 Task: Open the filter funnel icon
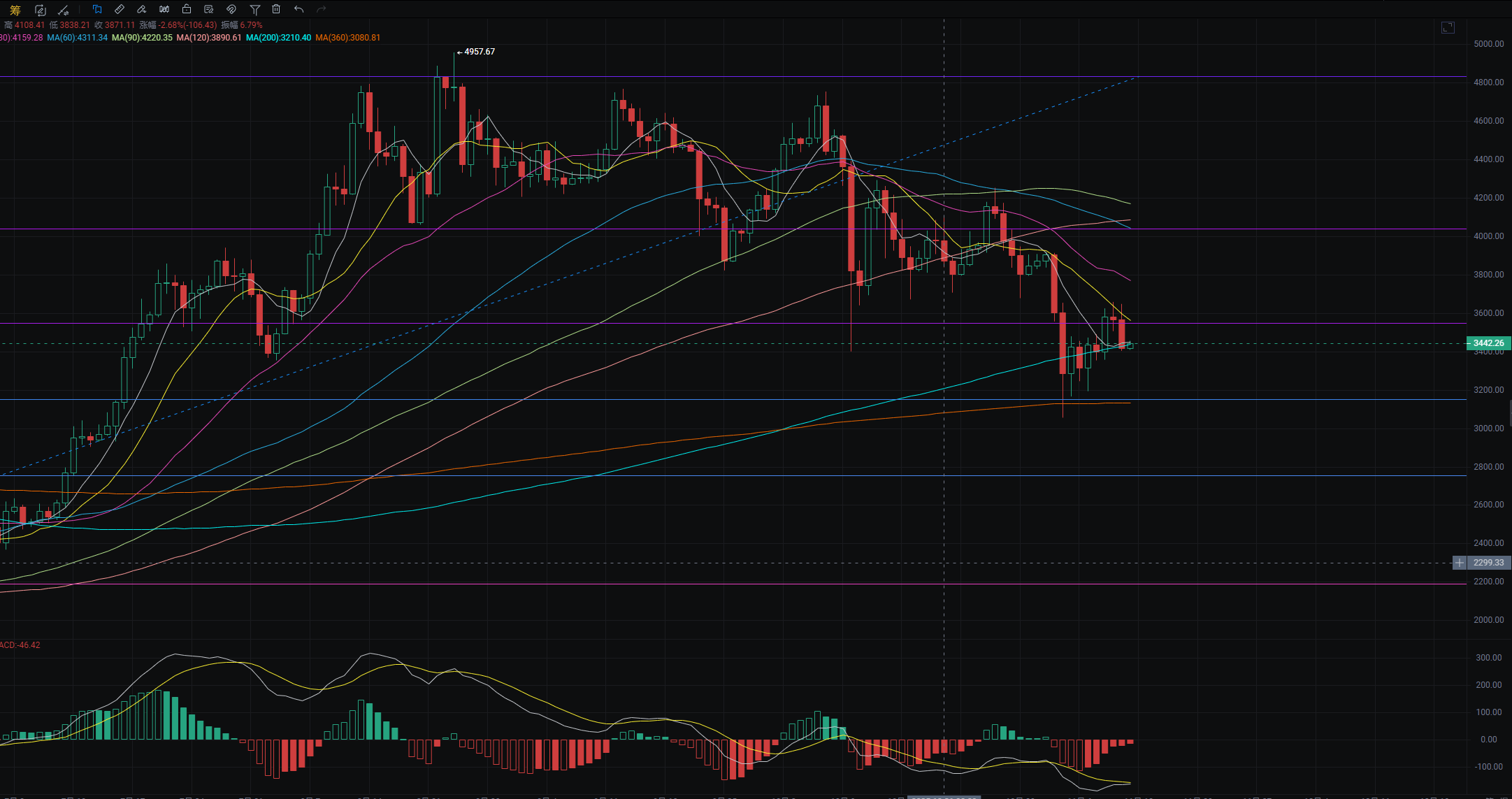[x=254, y=9]
